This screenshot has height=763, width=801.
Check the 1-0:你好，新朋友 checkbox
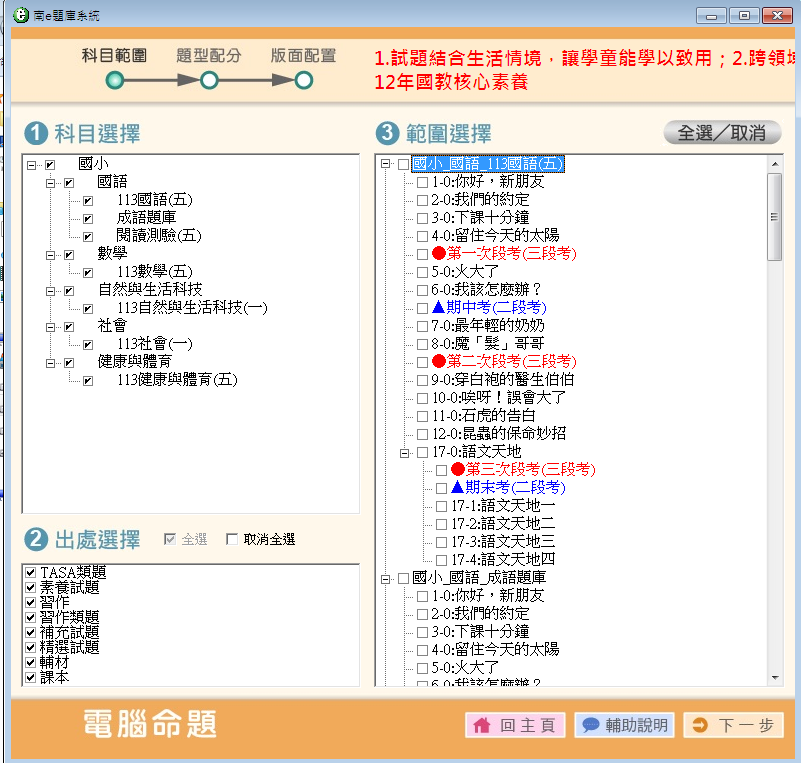tap(422, 183)
